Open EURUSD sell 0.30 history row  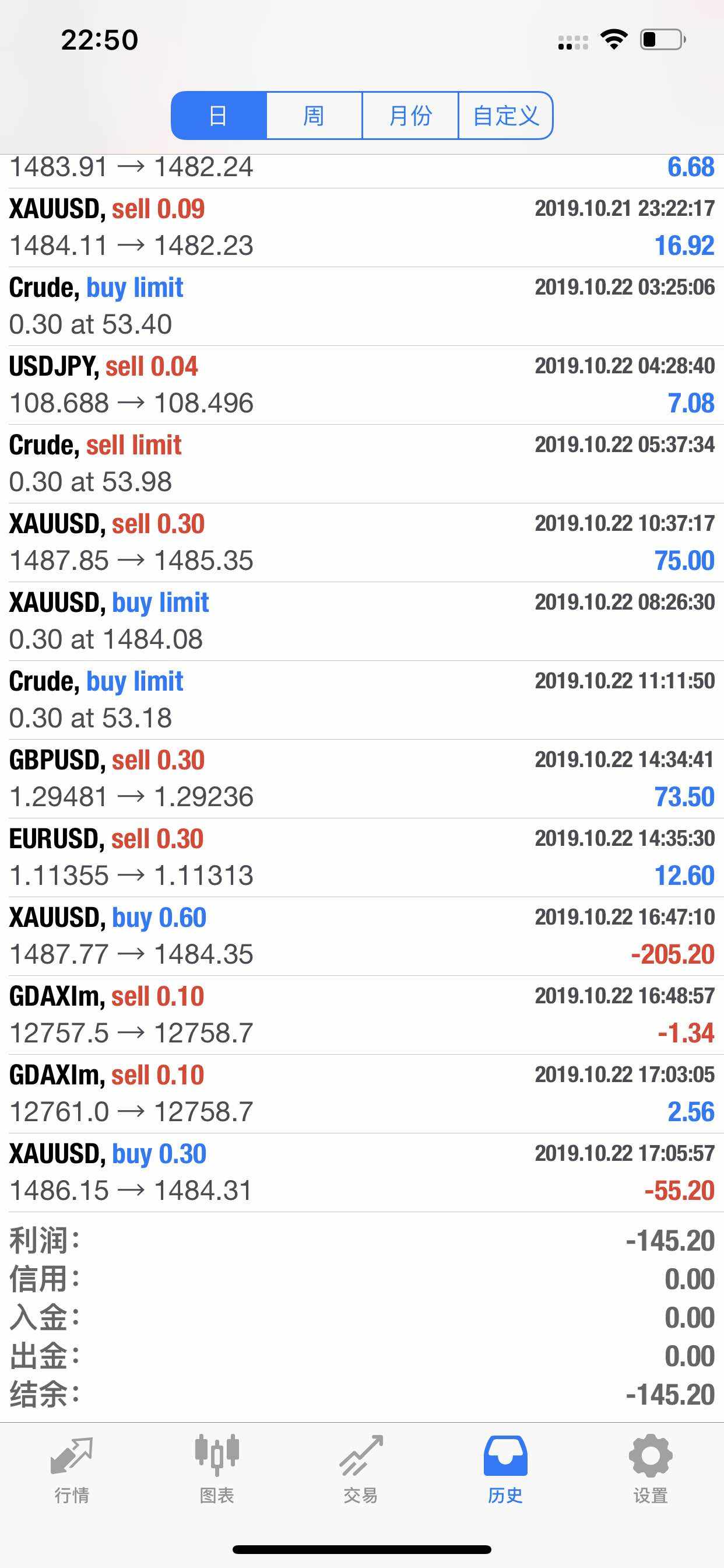pos(362,857)
